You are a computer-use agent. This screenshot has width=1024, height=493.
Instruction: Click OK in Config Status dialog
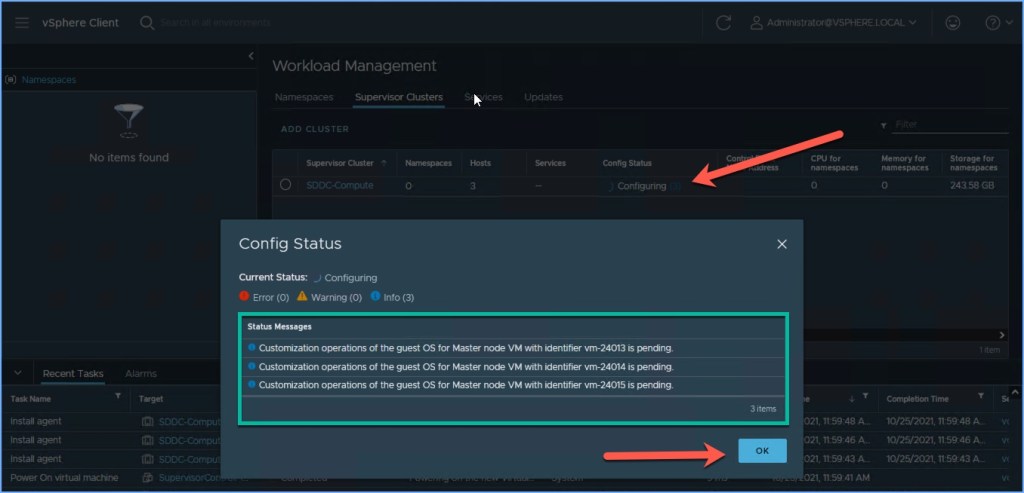(762, 451)
